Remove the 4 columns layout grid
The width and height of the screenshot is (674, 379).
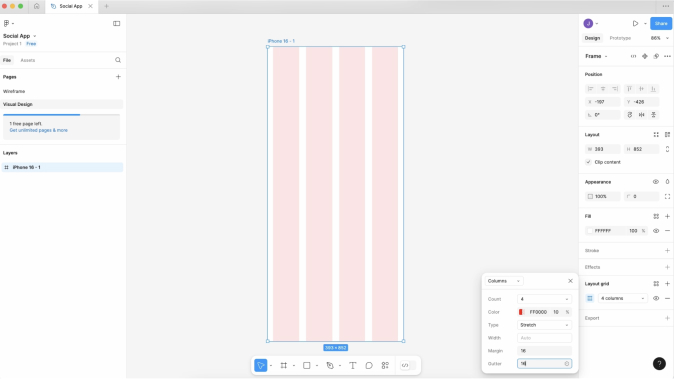point(667,298)
